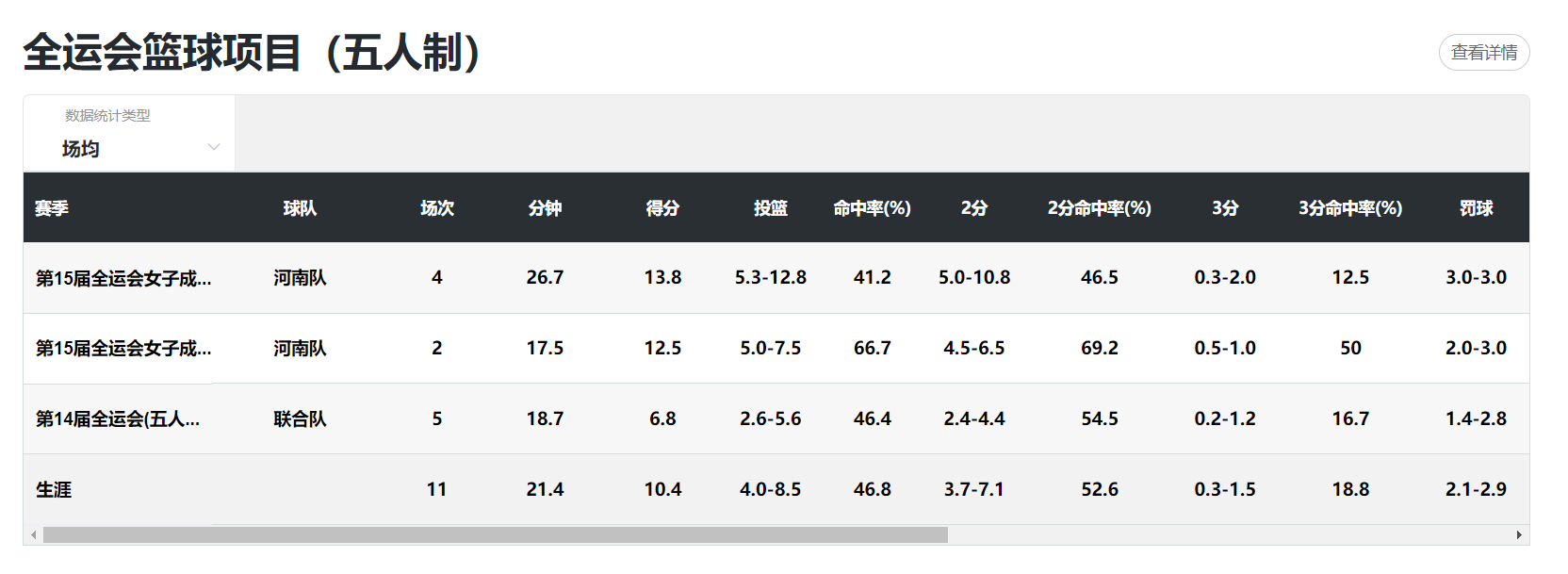Click the horizontal scrollbar right arrow
Image resolution: width=1568 pixels, height=574 pixels.
1518,535
